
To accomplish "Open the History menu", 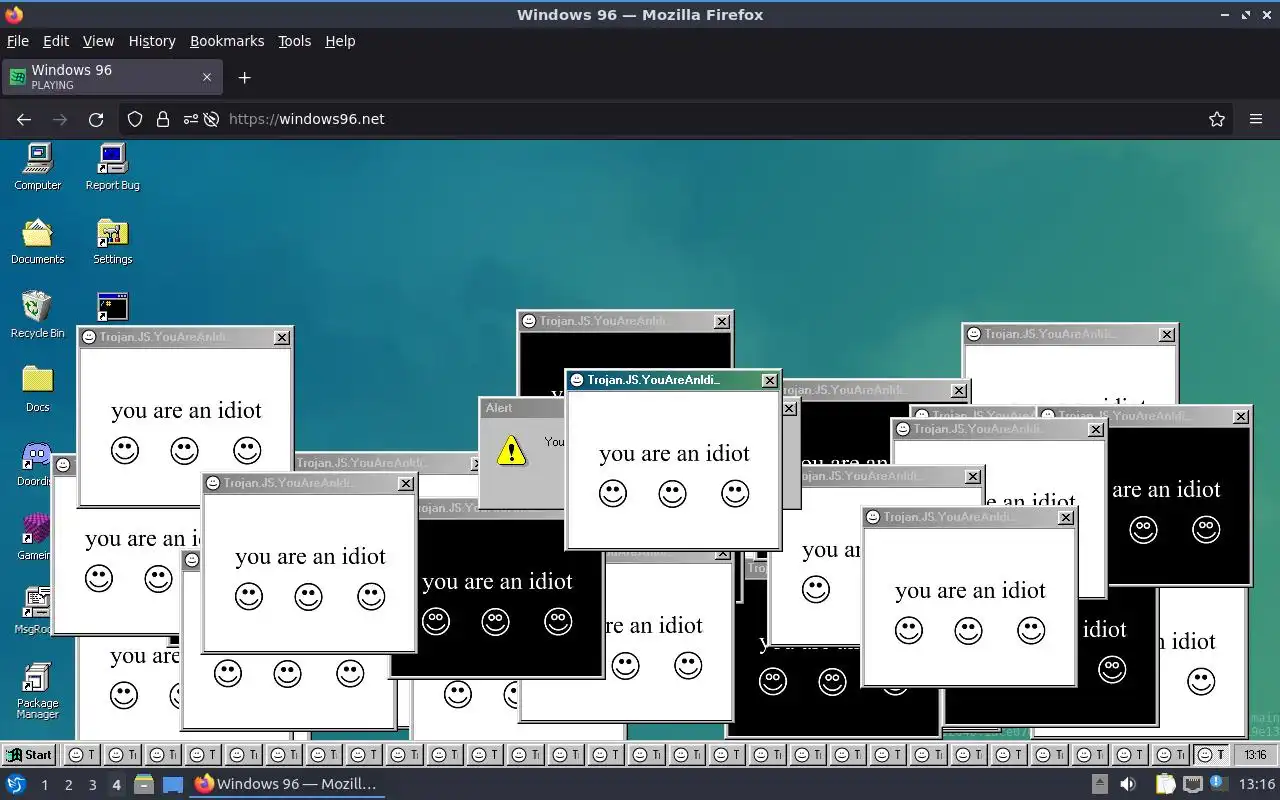I will click(x=152, y=41).
